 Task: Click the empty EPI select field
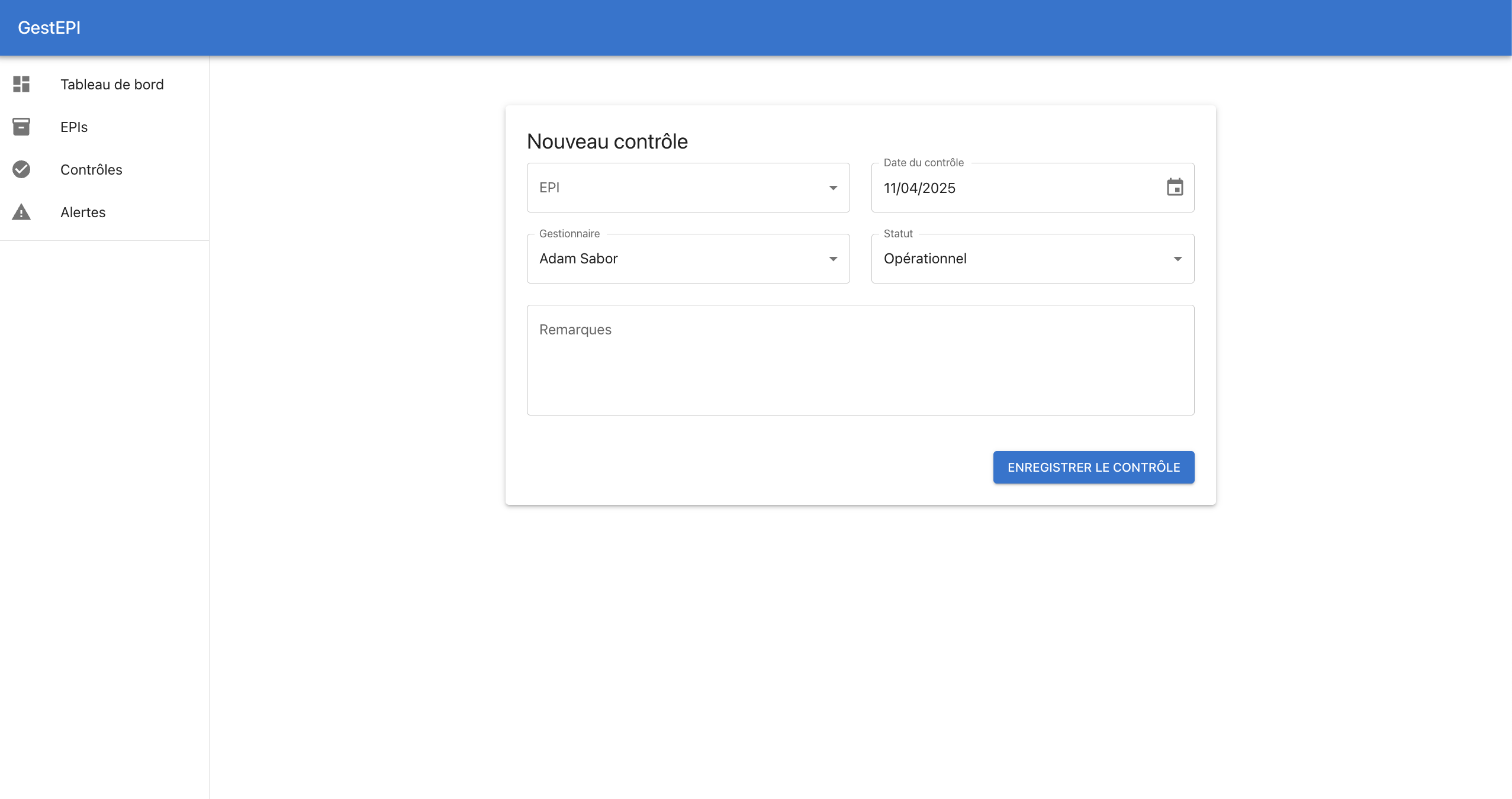click(675, 188)
